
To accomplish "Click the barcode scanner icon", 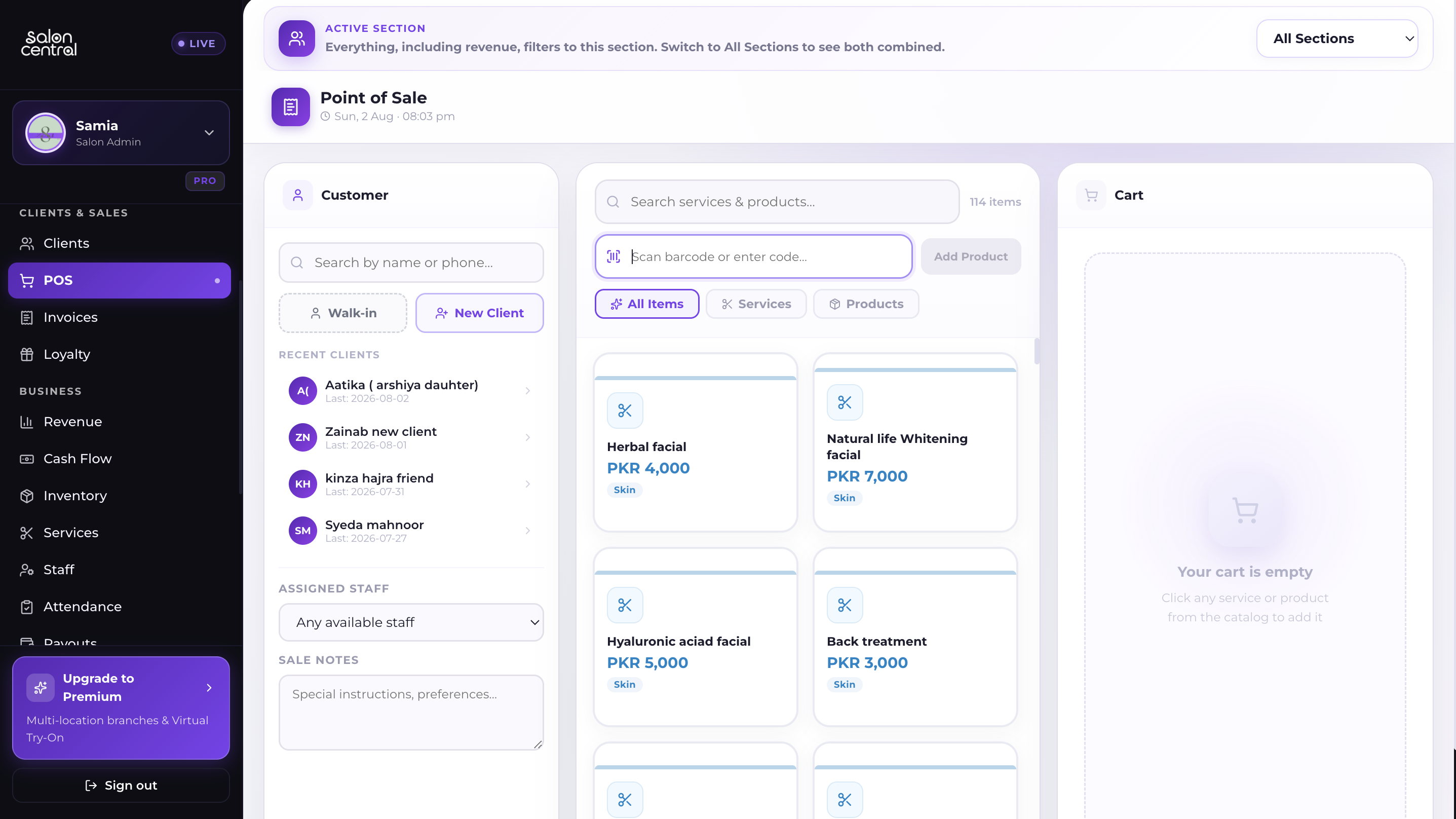I will coord(614,257).
